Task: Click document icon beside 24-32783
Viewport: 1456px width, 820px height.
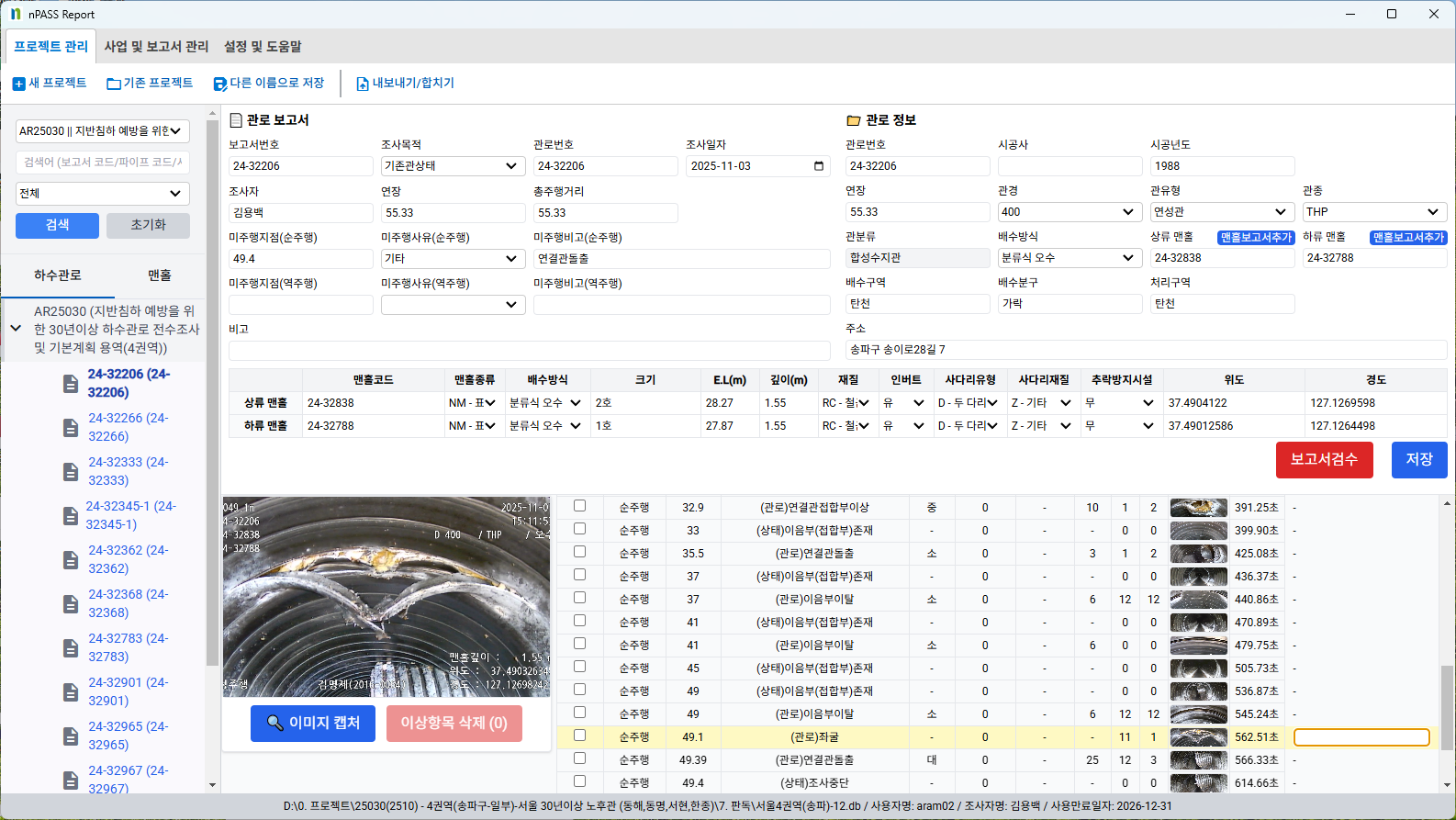Action: tap(71, 648)
